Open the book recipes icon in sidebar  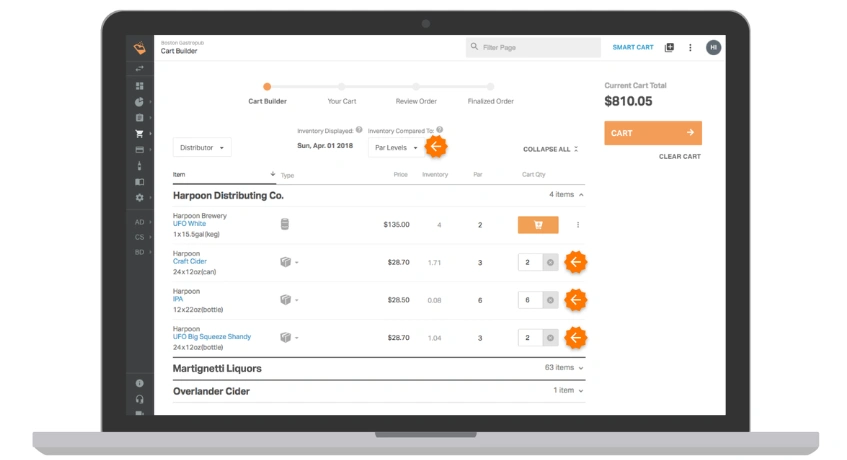139,182
